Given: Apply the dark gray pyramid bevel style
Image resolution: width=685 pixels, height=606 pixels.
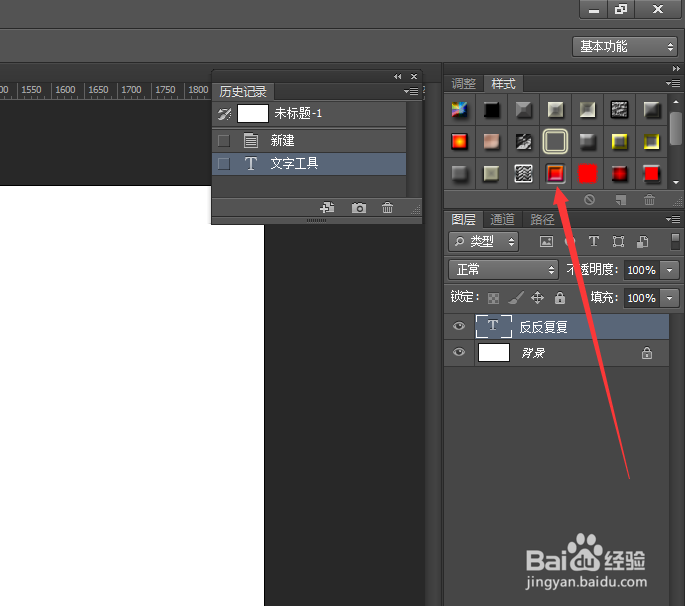Looking at the screenshot, I should (x=523, y=110).
